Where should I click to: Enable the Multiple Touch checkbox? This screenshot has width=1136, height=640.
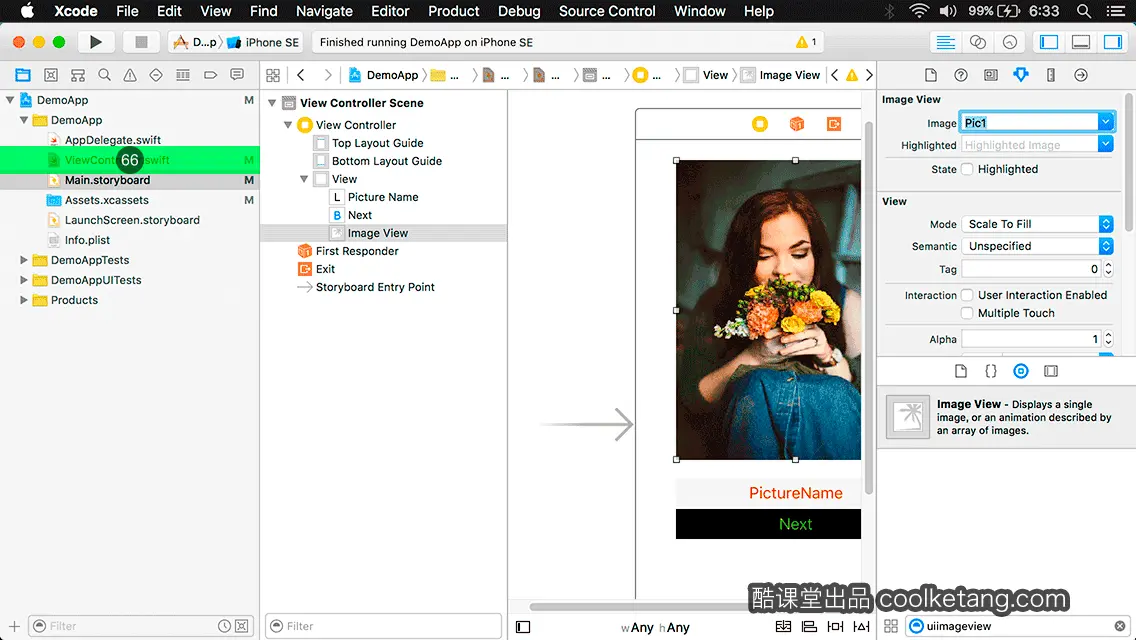click(967, 313)
